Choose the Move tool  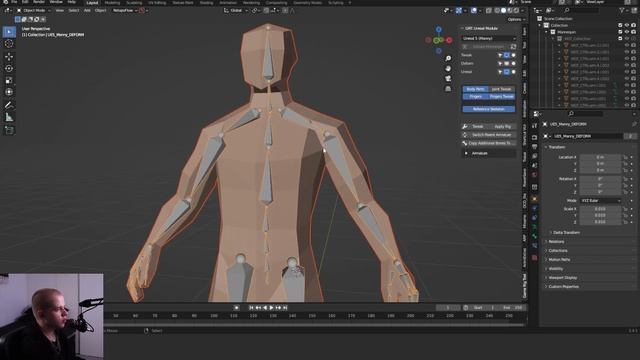click(9, 56)
